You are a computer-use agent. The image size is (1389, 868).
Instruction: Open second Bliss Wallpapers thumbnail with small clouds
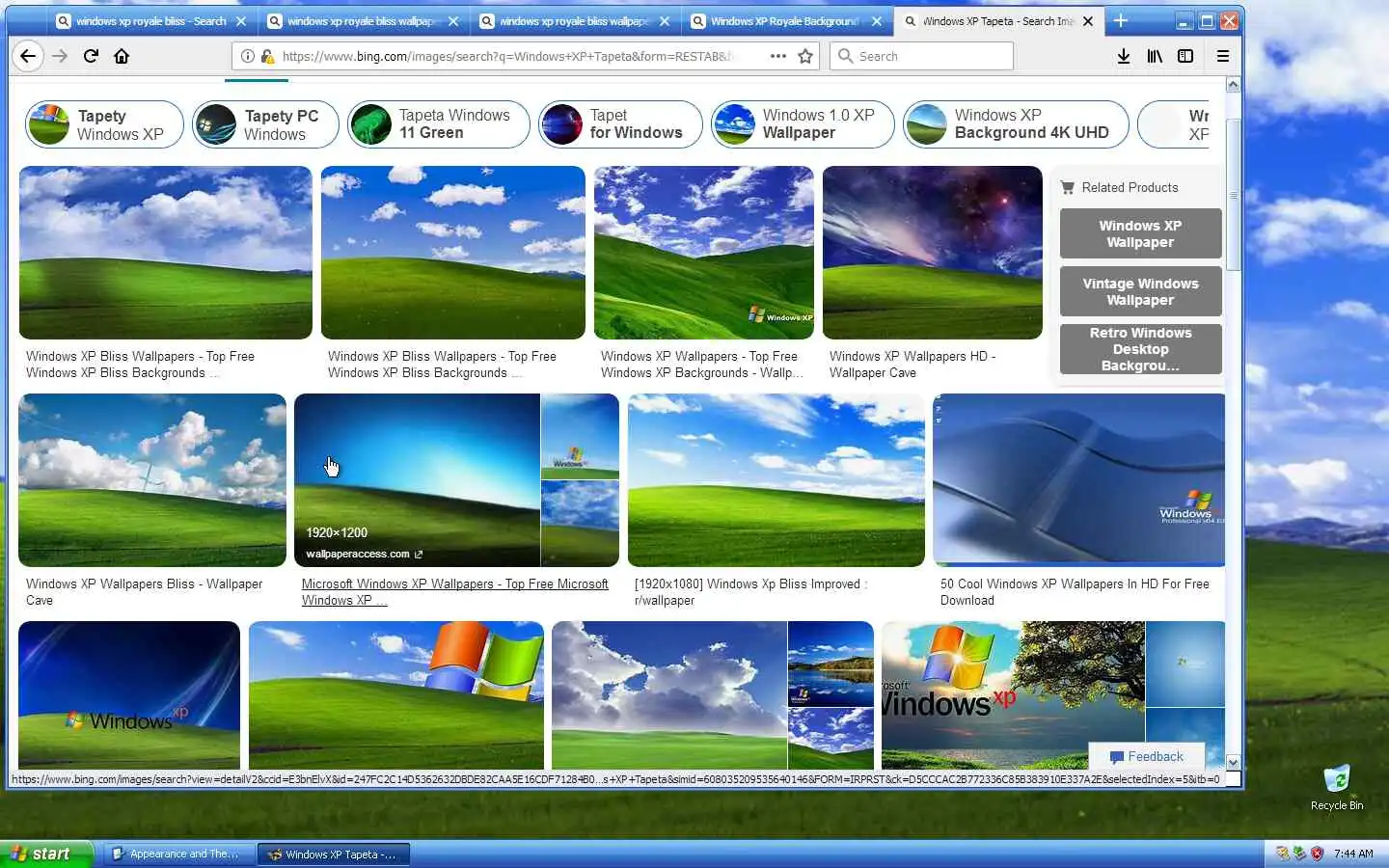click(x=453, y=253)
